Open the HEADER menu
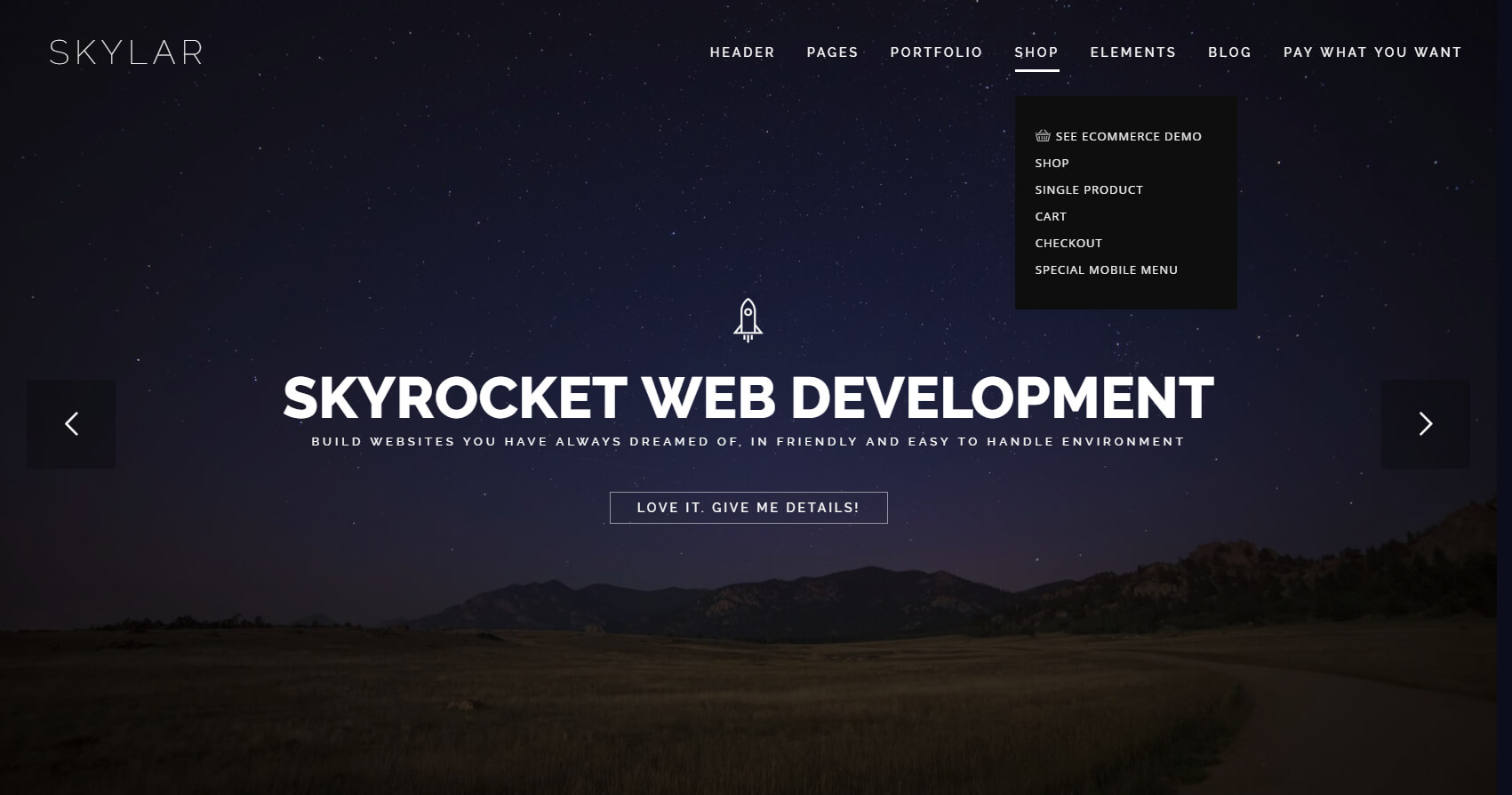The height and width of the screenshot is (795, 1512). 742,52
